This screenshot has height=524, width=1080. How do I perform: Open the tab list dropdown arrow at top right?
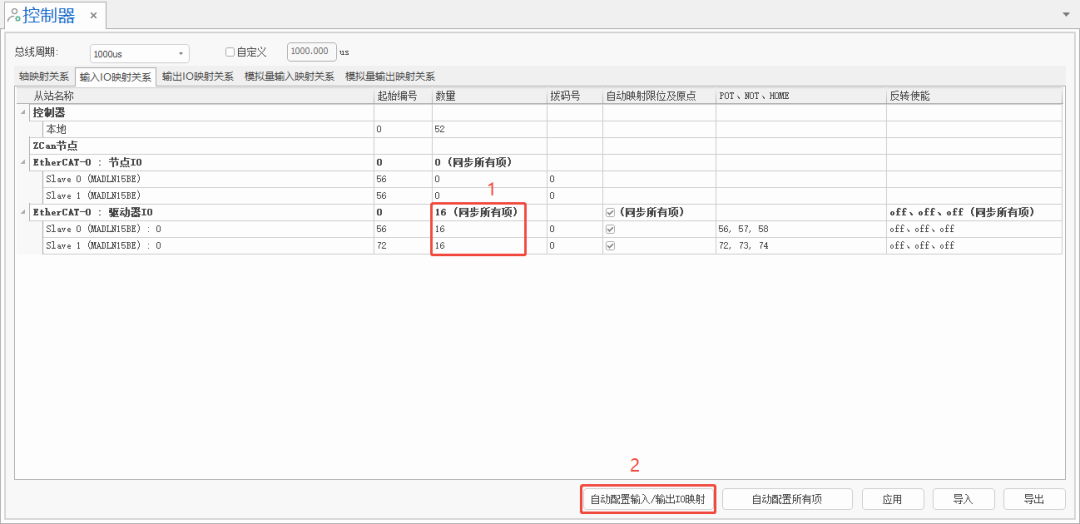click(1066, 14)
